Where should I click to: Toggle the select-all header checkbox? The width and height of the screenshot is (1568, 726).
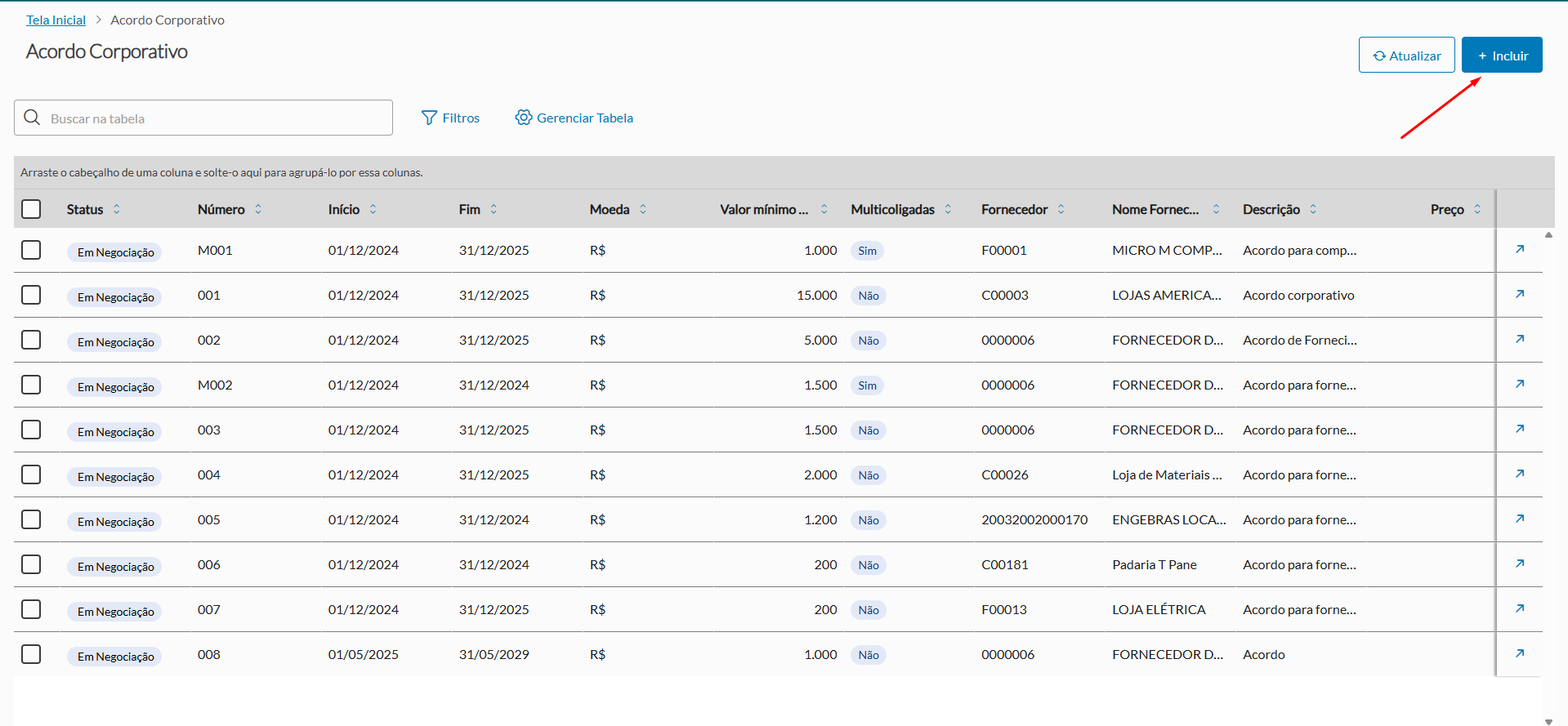pyautogui.click(x=31, y=209)
